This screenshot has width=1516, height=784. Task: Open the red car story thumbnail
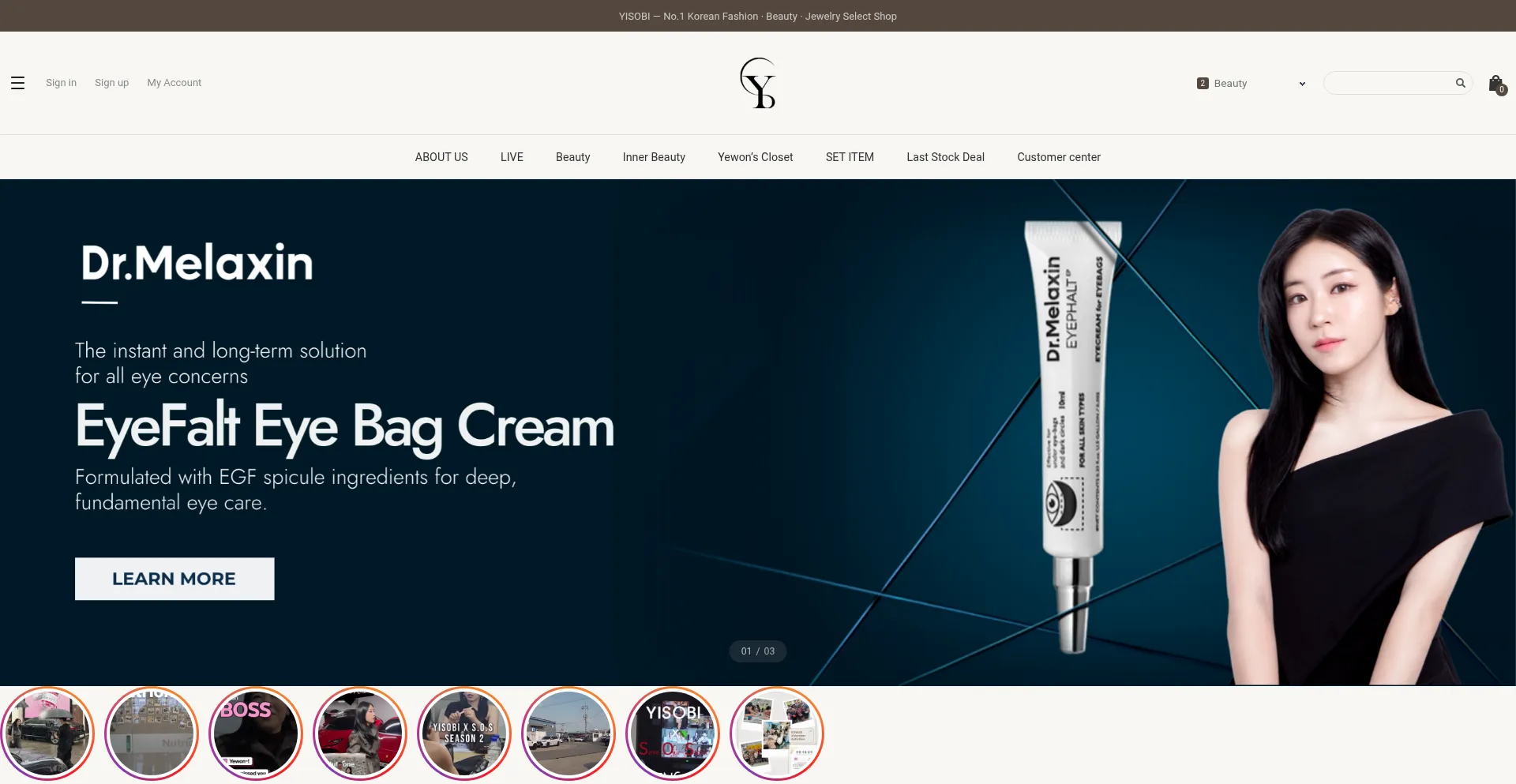pyautogui.click(x=360, y=733)
